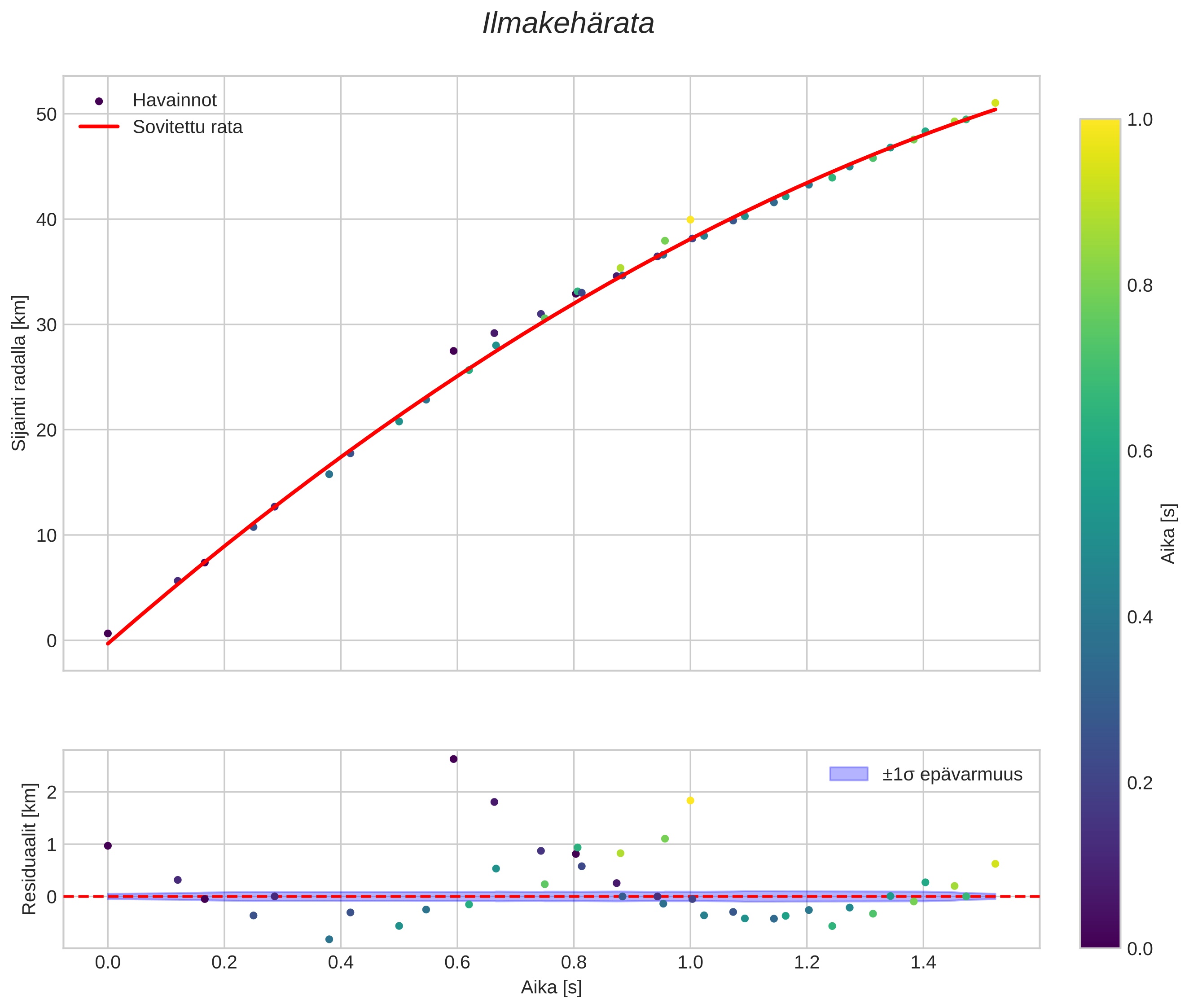
Task: Click the Sovitettu rata legend text
Action: click(188, 127)
